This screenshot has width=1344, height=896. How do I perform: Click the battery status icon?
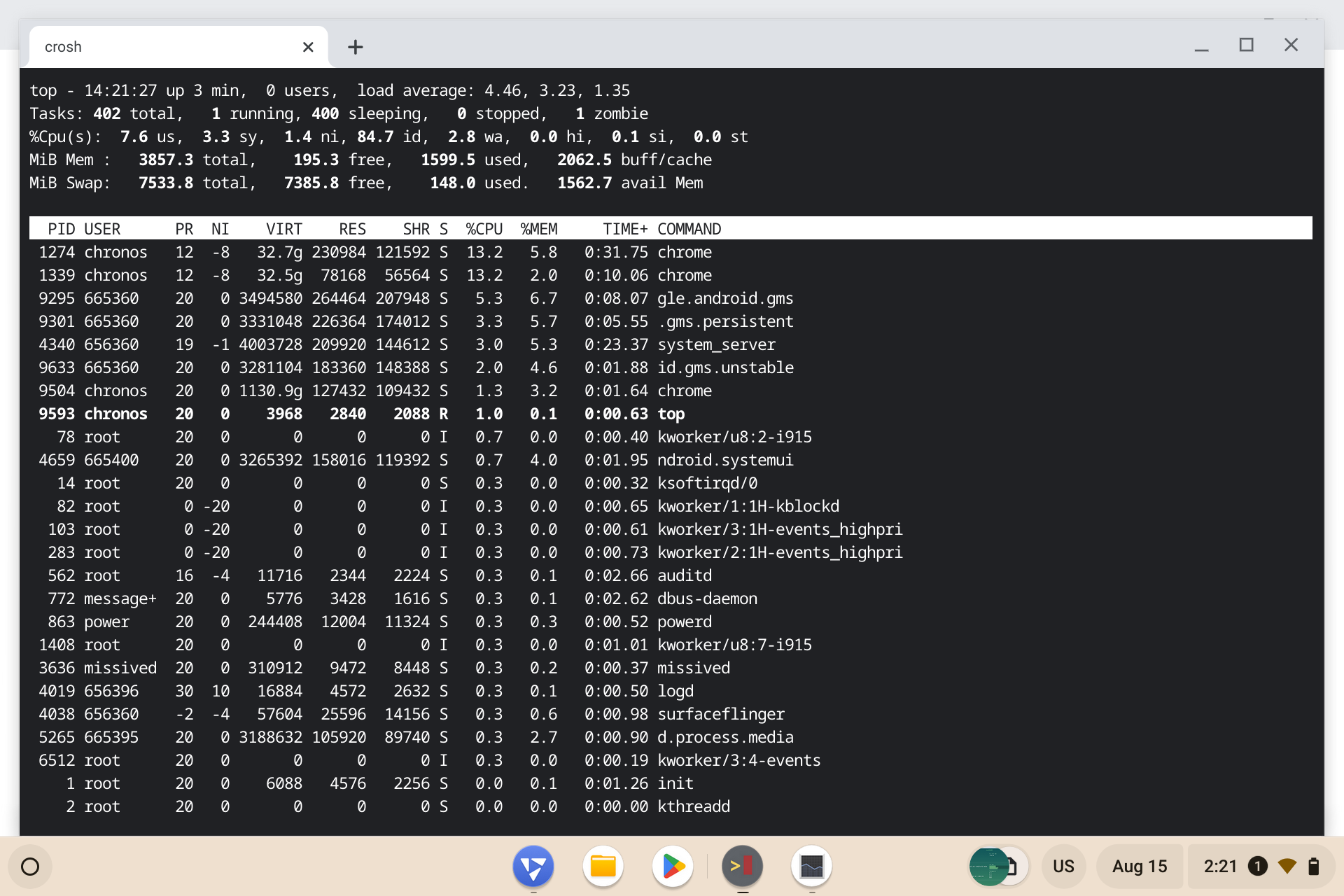click(x=1314, y=867)
